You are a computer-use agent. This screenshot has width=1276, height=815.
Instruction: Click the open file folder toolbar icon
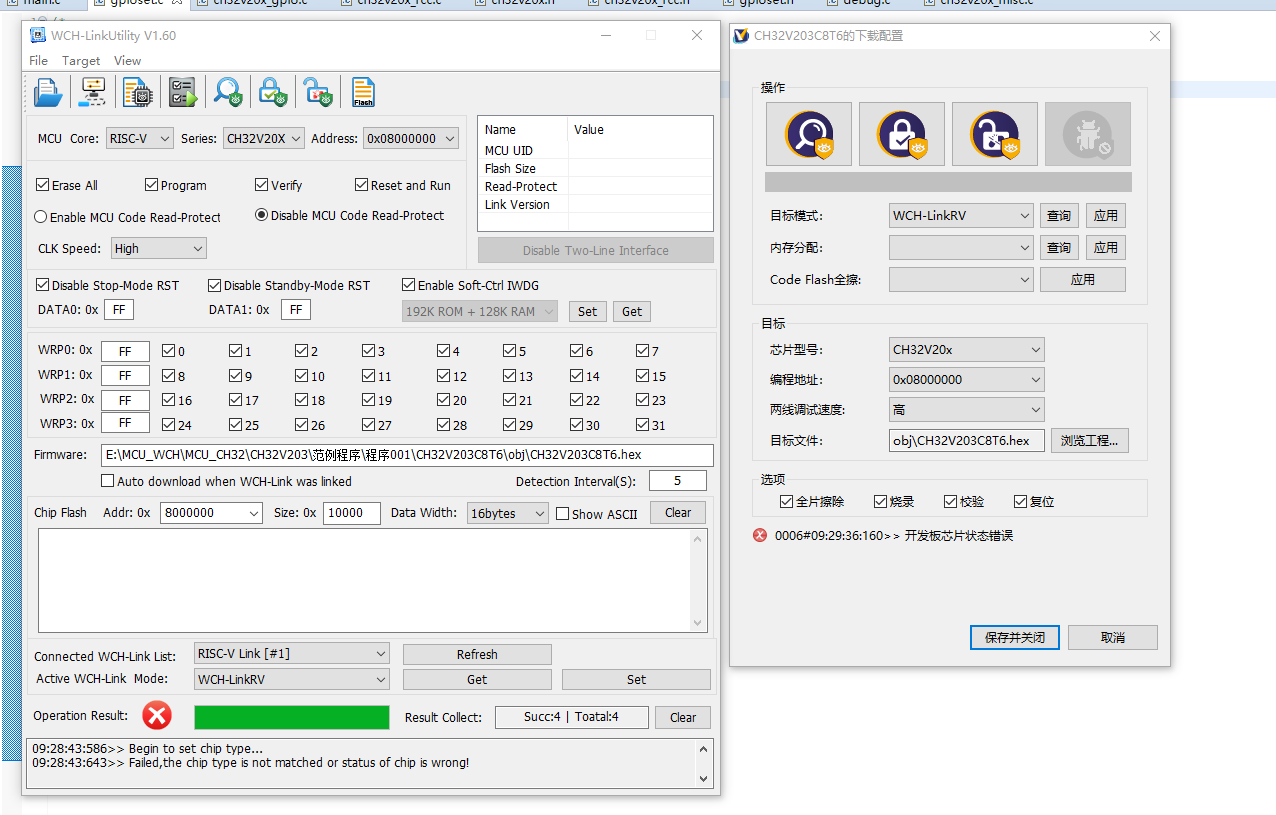point(48,93)
